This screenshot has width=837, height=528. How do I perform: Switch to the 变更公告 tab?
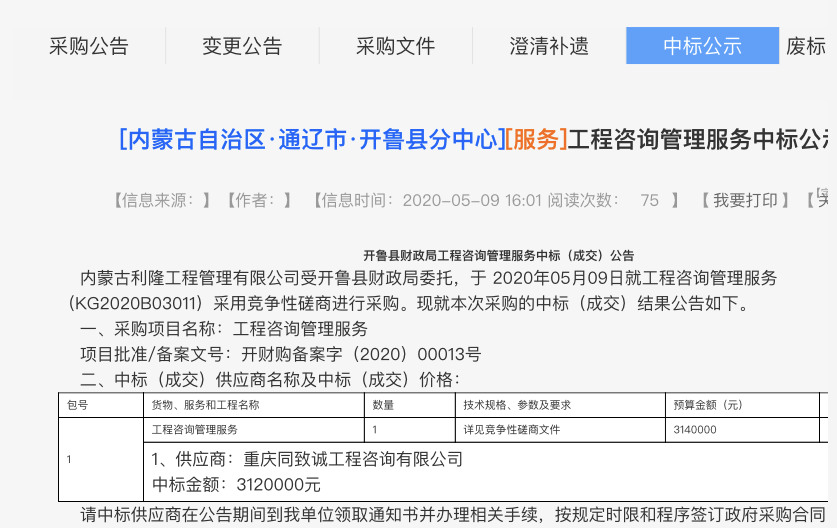coord(242,46)
